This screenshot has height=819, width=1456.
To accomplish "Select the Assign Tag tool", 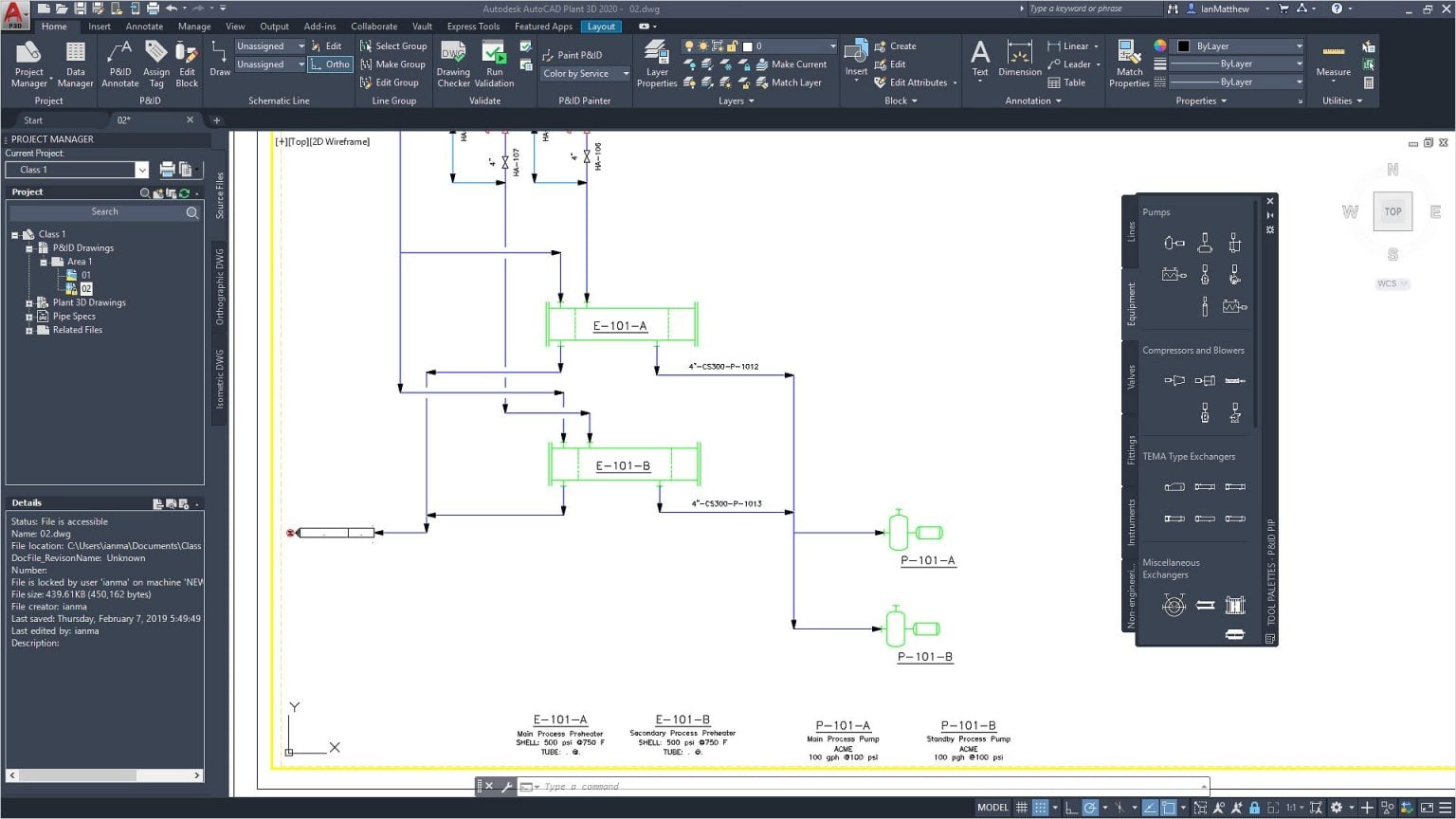I will coord(155,64).
